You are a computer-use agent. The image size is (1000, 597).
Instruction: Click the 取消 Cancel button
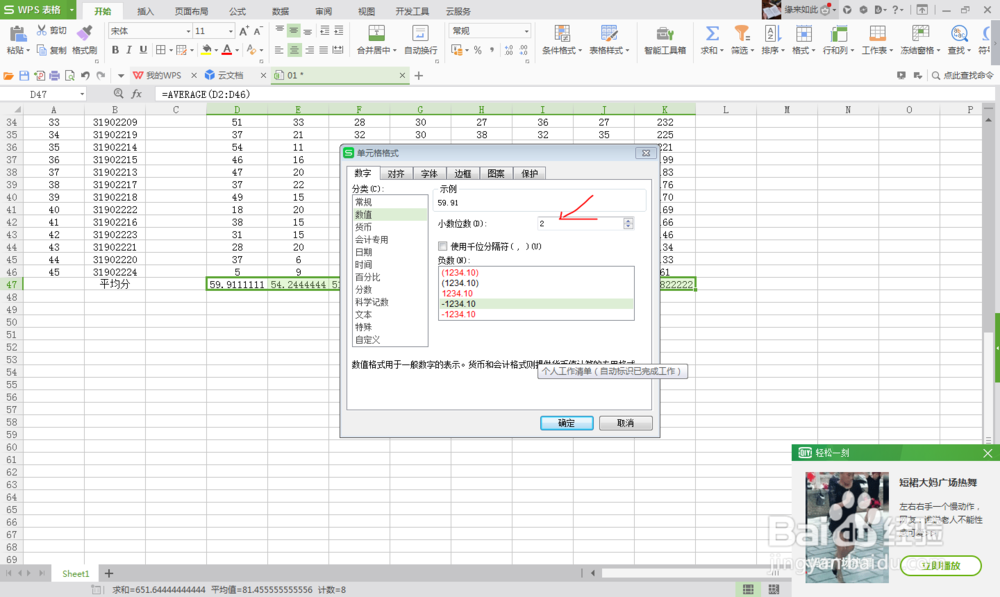tap(626, 423)
